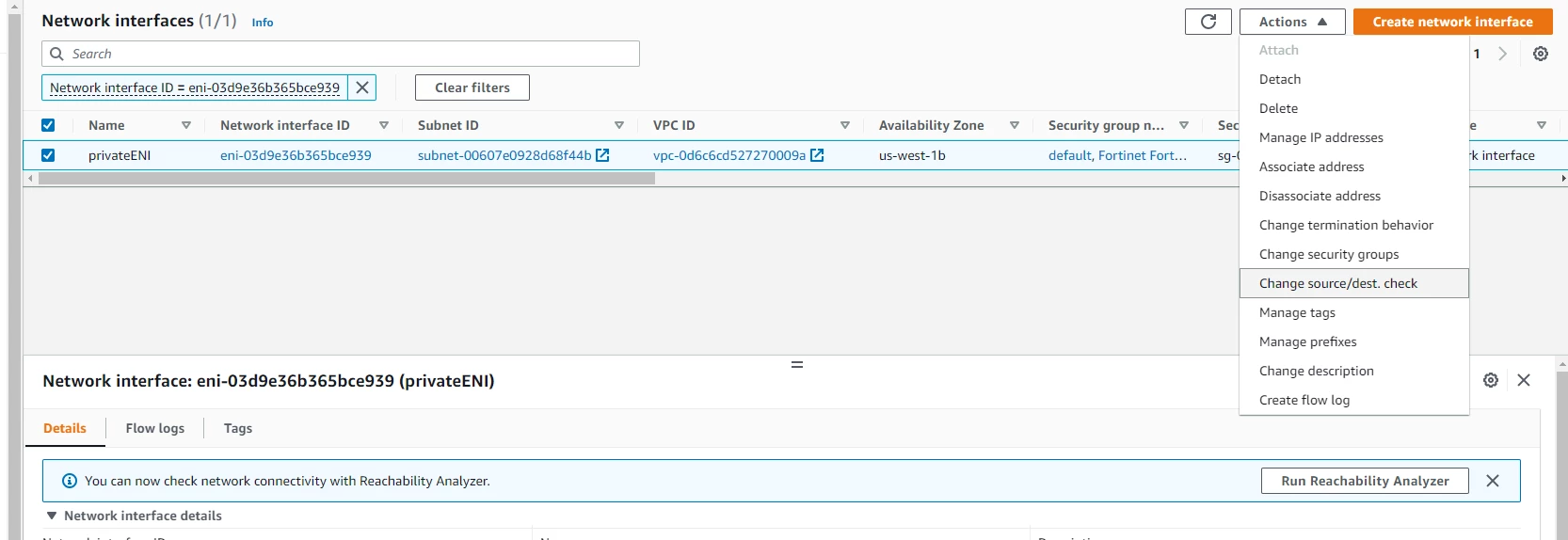Collapse the Actions dropdown
Viewport: 1568px width, 540px height.
pyautogui.click(x=1292, y=22)
